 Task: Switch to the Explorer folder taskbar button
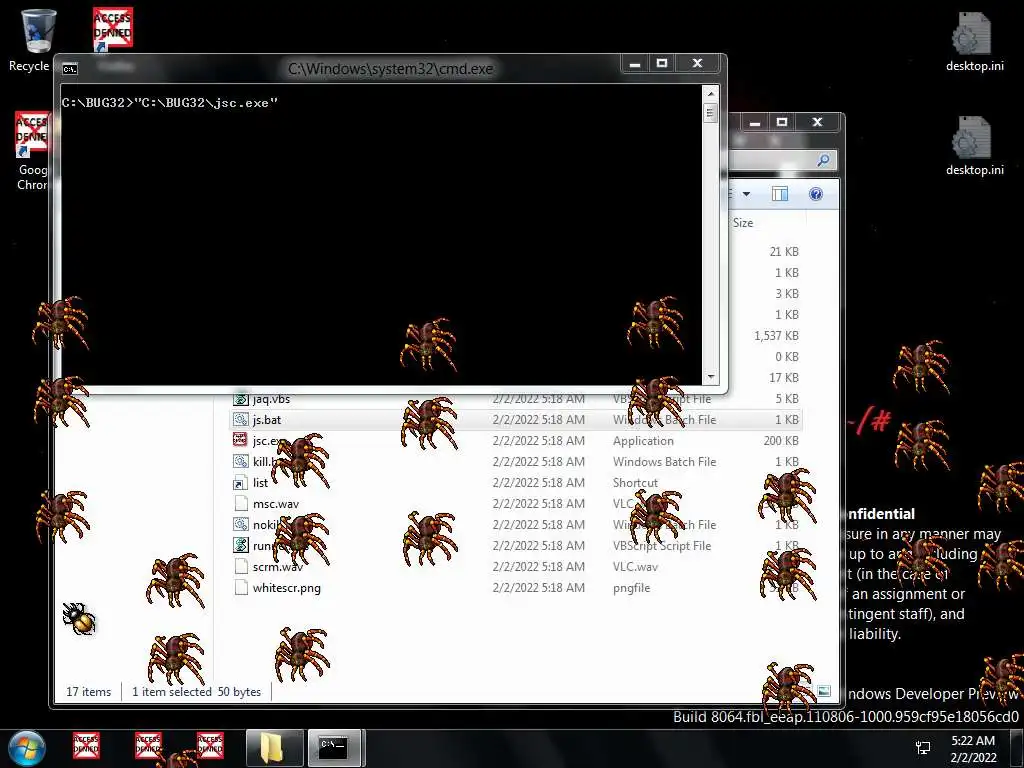[x=274, y=748]
